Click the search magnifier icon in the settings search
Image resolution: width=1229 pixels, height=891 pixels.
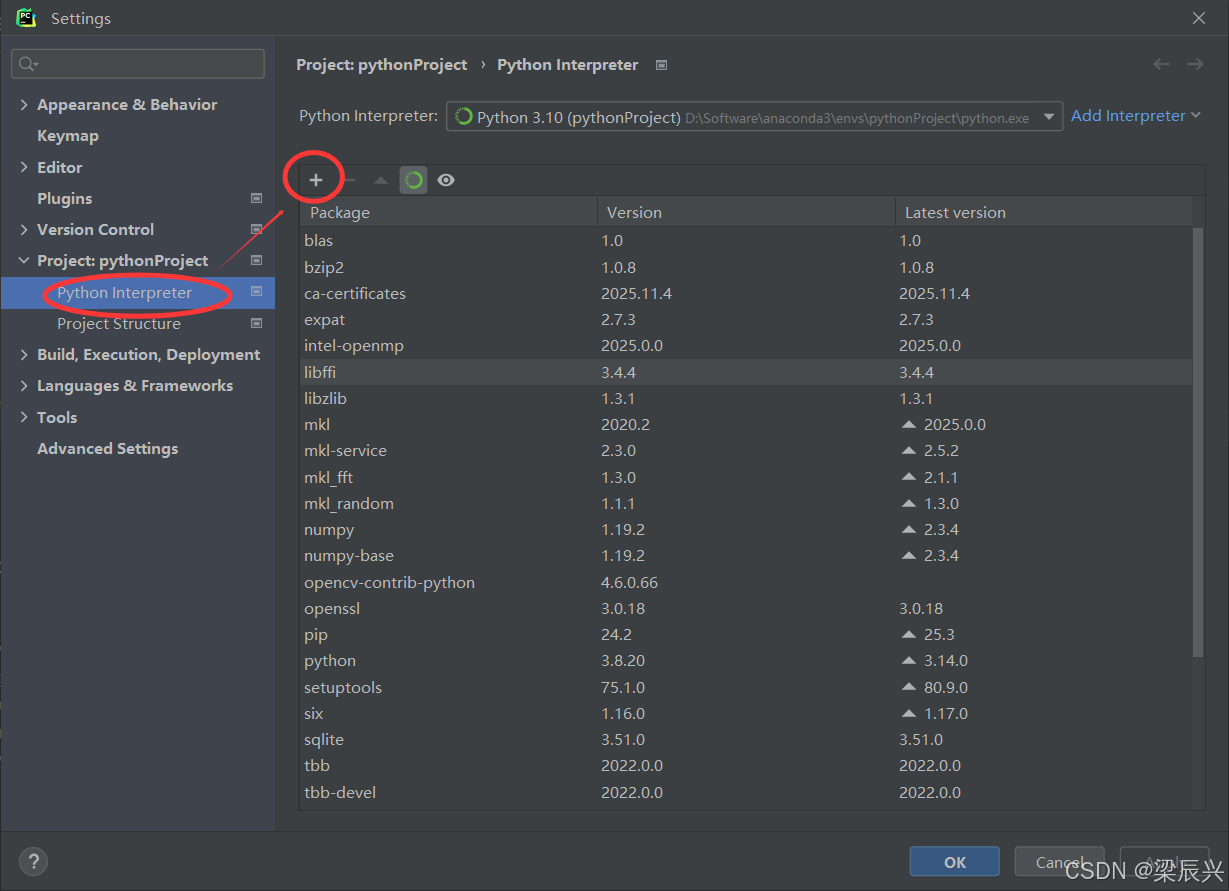click(x=29, y=64)
